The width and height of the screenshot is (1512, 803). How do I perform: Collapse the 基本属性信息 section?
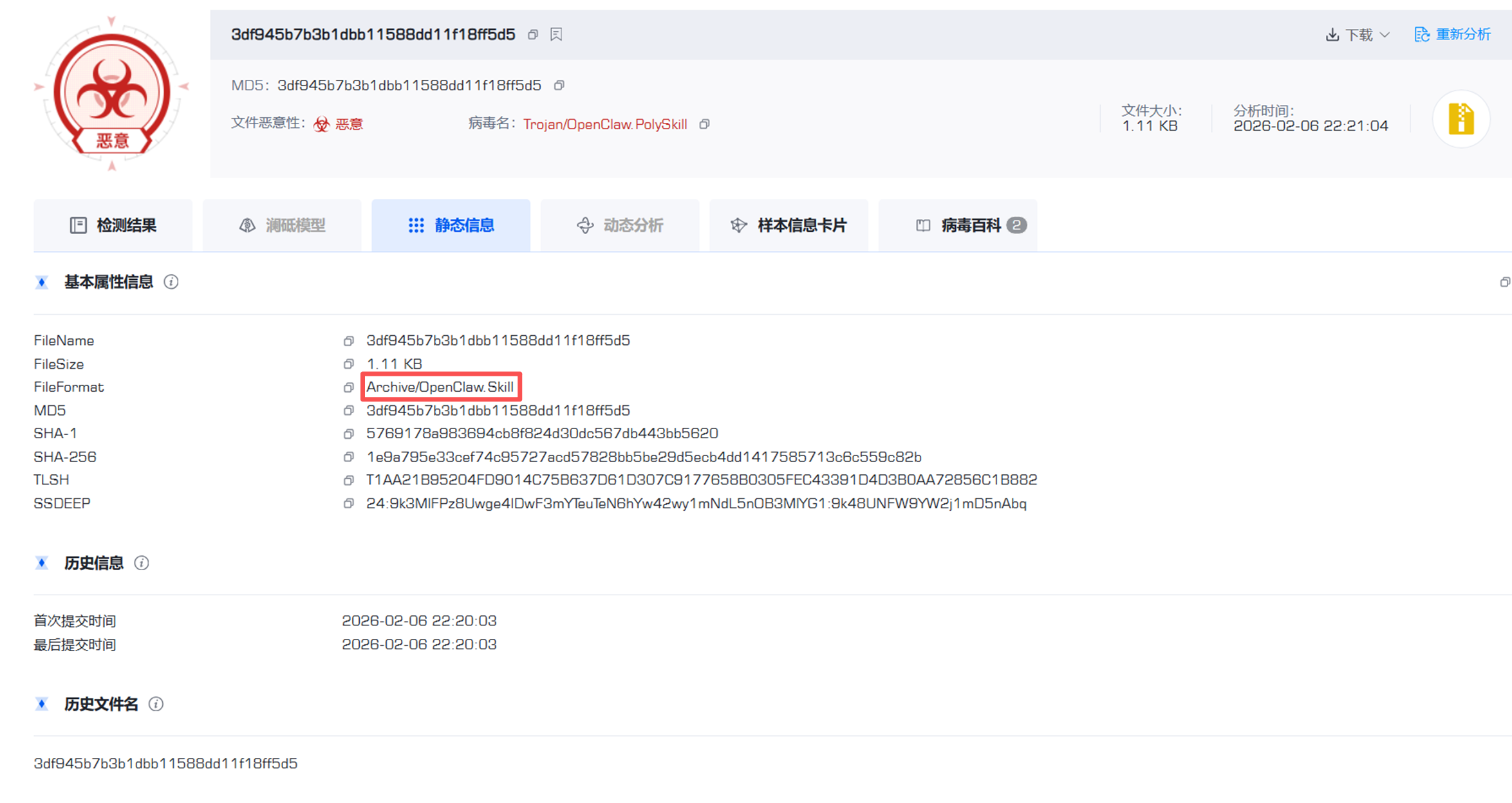pos(42,282)
